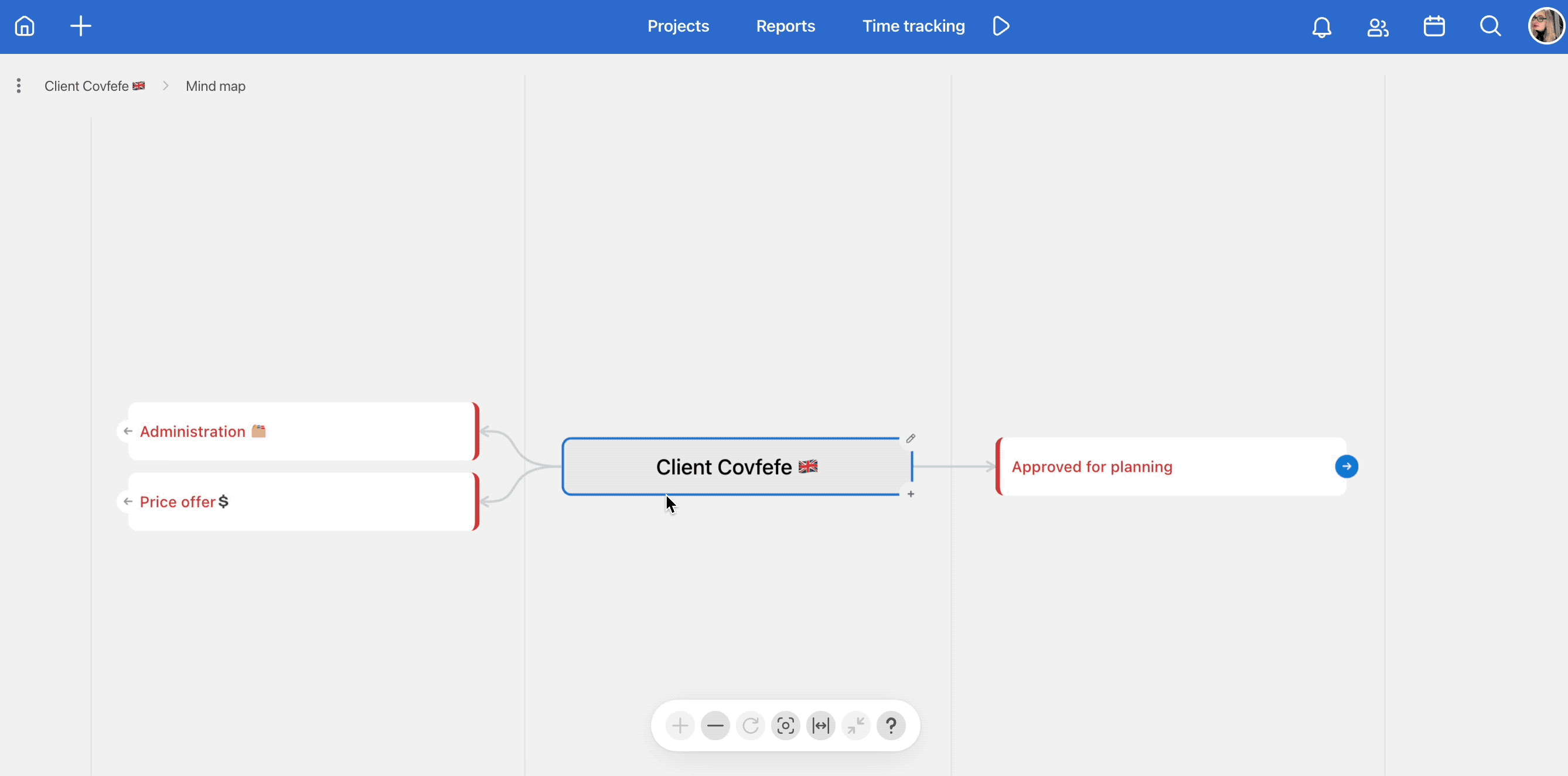The height and width of the screenshot is (776, 1568).
Task: Click the fit-to-width icon on canvas toolbar
Action: [x=820, y=726]
